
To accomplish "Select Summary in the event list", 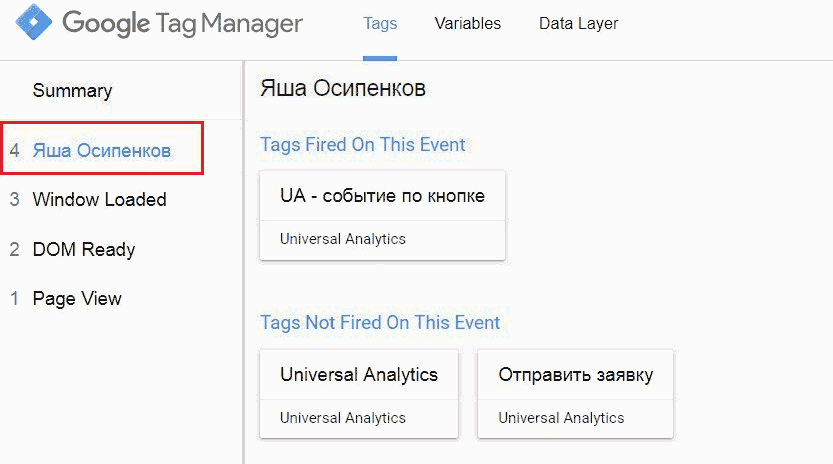I will [72, 90].
